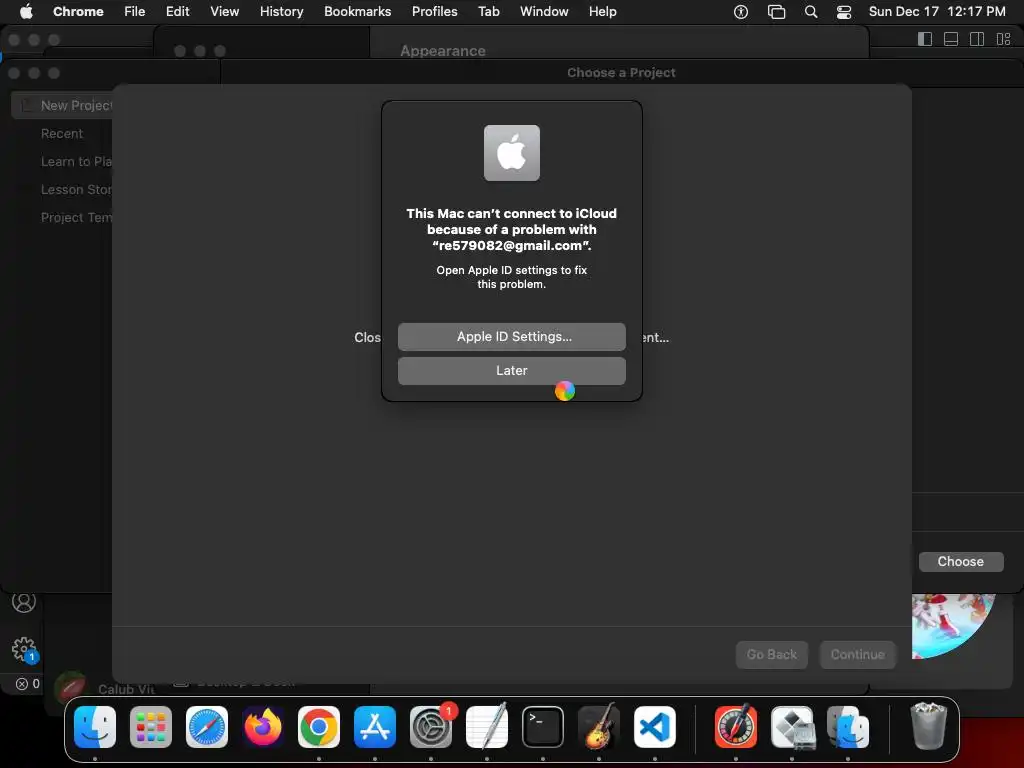Screen dimensions: 1024x768
Task: Open the History menu
Action: click(x=281, y=11)
